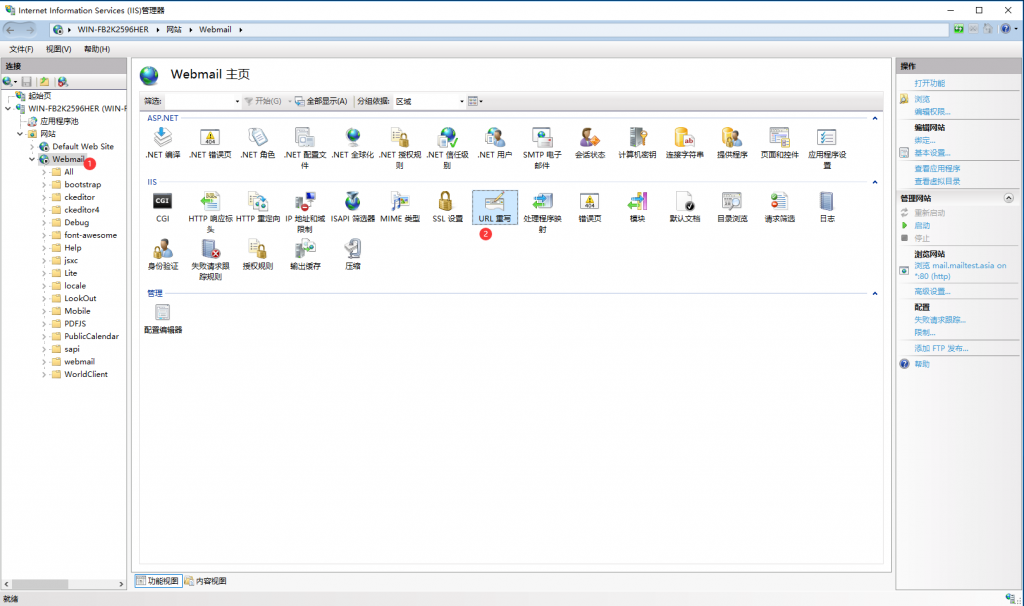The height and width of the screenshot is (606, 1024).
Task: Open the 失败请求跟踪规则 feature
Action: pyautogui.click(x=210, y=260)
